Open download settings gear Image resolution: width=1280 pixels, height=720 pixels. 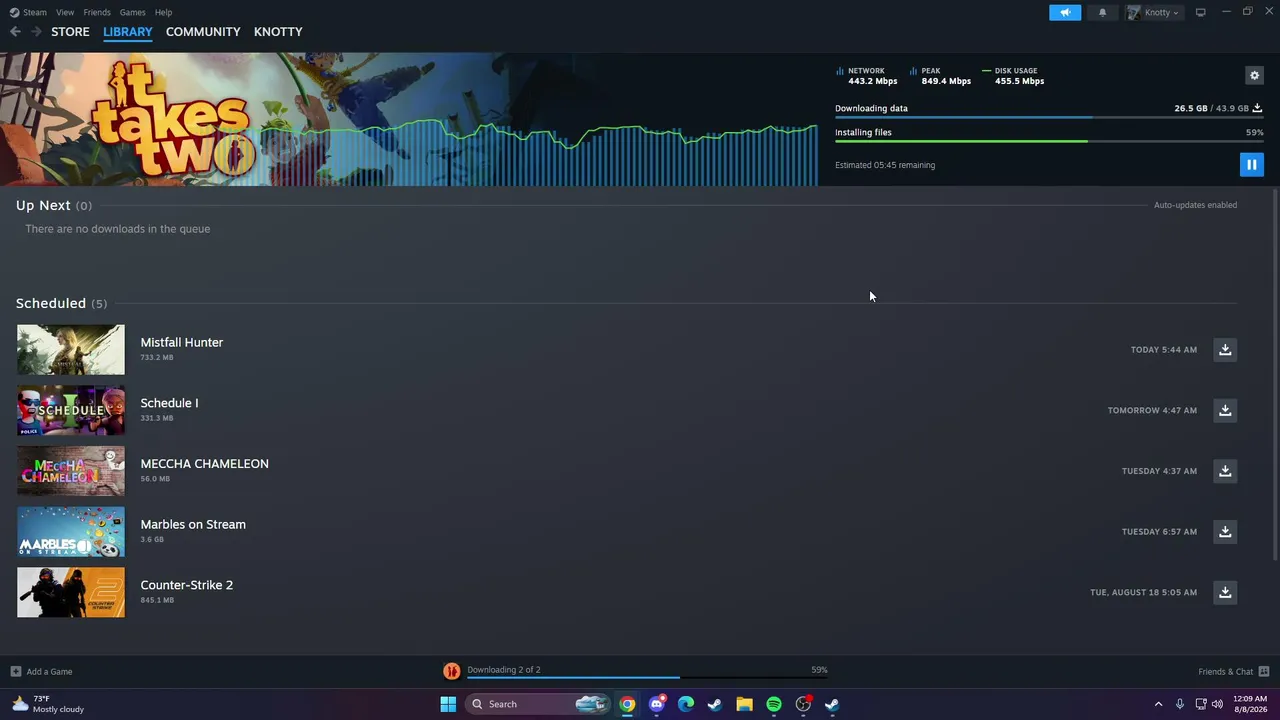(1254, 75)
